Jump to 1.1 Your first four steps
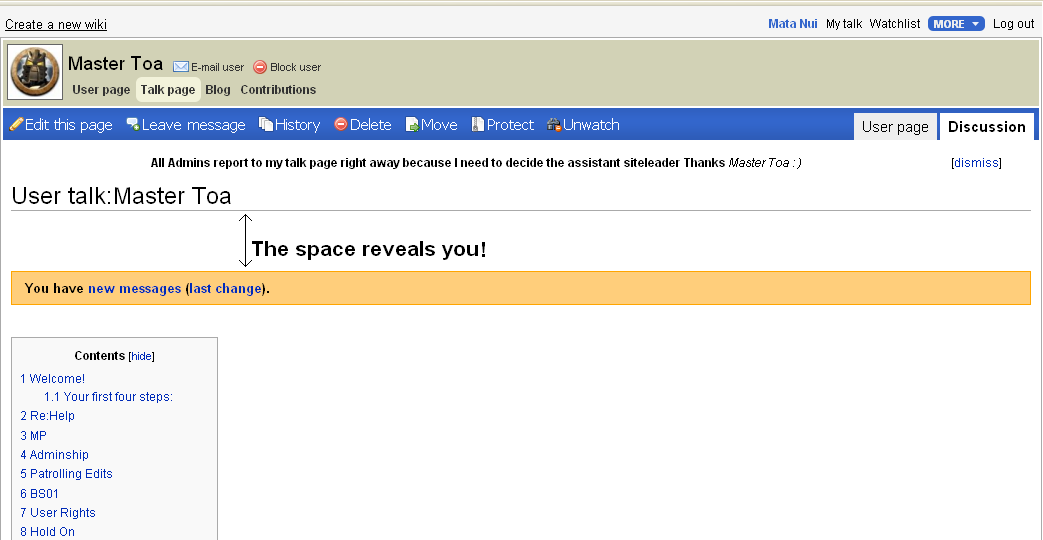 click(108, 397)
